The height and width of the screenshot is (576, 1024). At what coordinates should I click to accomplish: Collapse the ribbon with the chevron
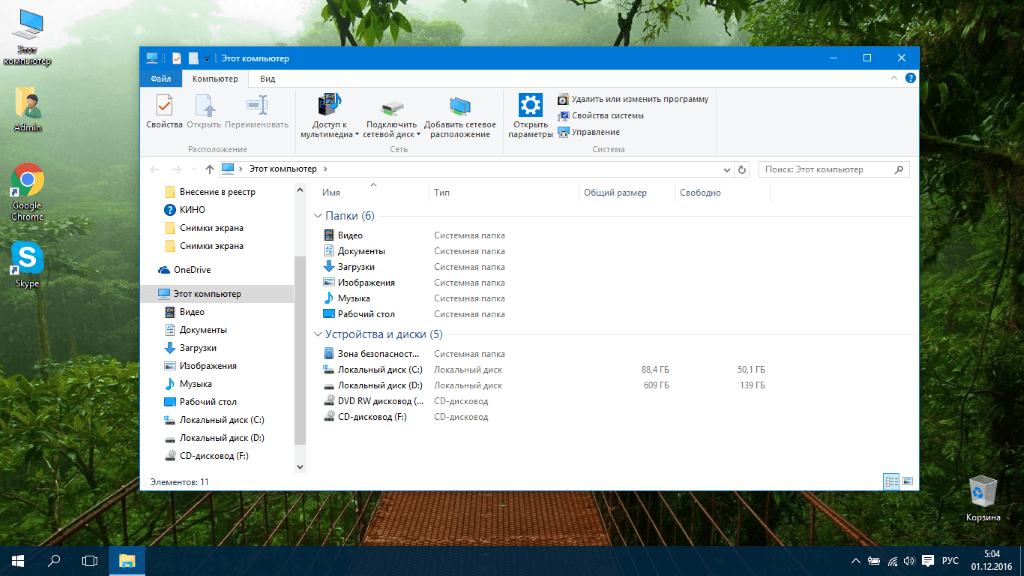pos(894,78)
